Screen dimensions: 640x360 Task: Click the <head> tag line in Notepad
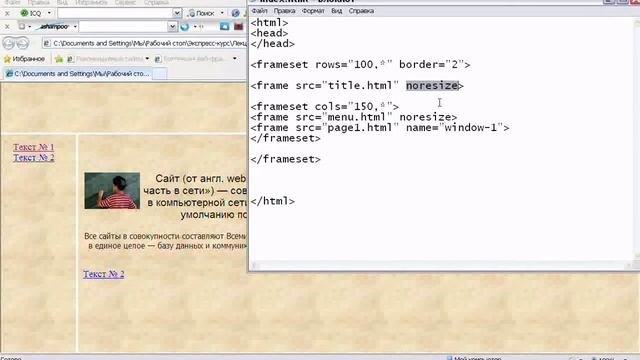[x=269, y=33]
